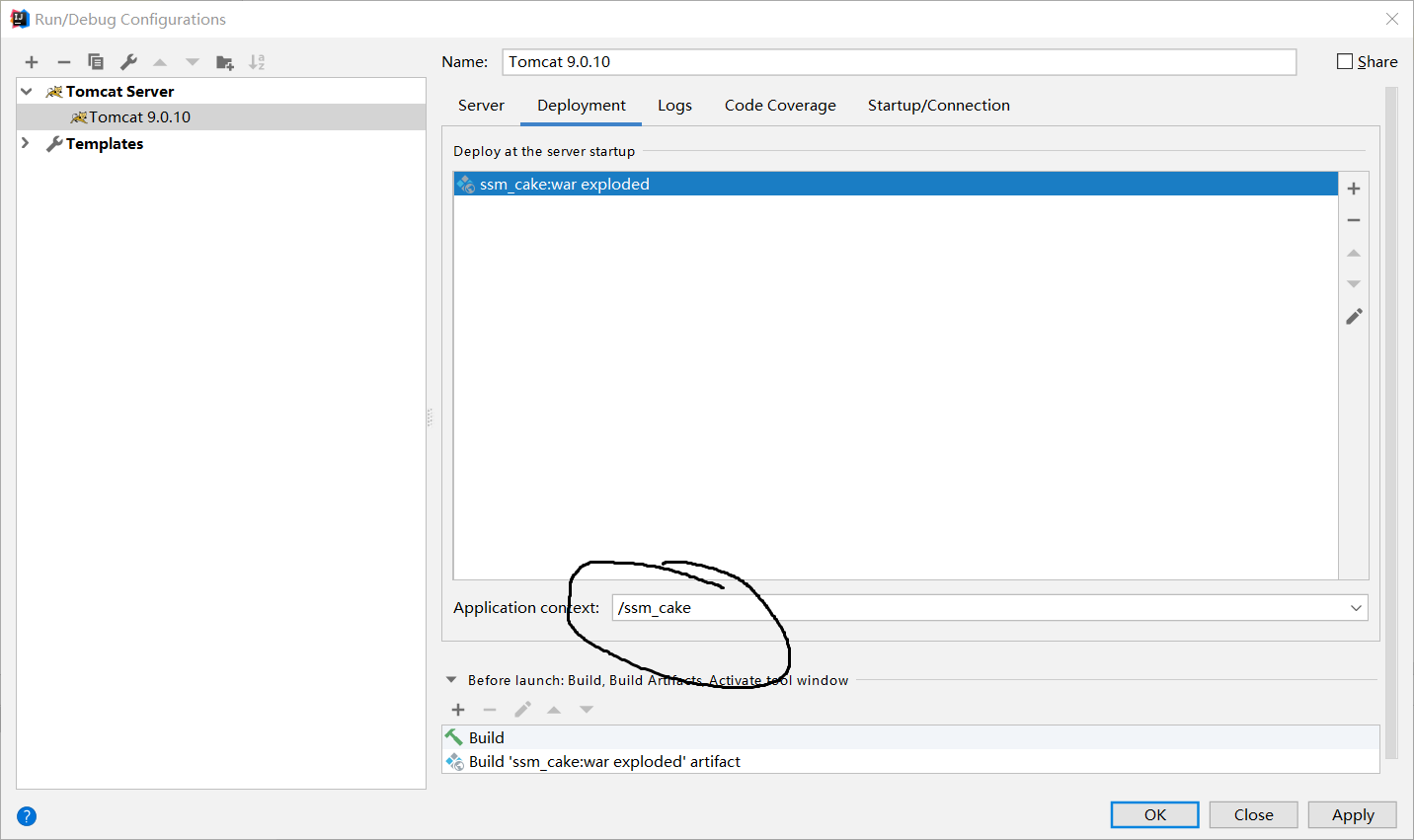The image size is (1414, 840).
Task: Move configuration up arrow in left toolbar
Action: (160, 62)
